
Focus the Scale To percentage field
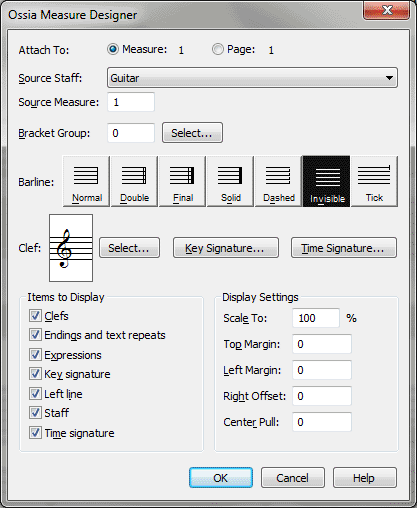[316, 318]
